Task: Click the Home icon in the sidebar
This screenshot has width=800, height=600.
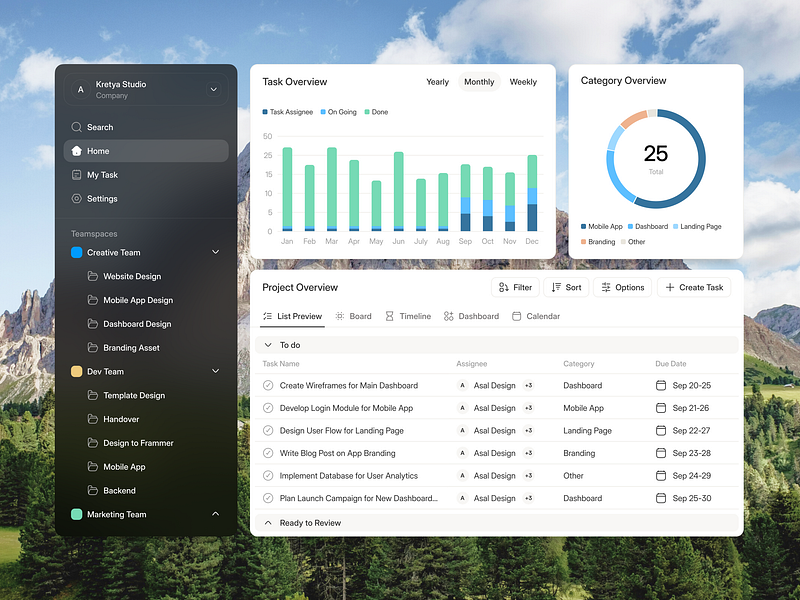Action: pos(75,151)
